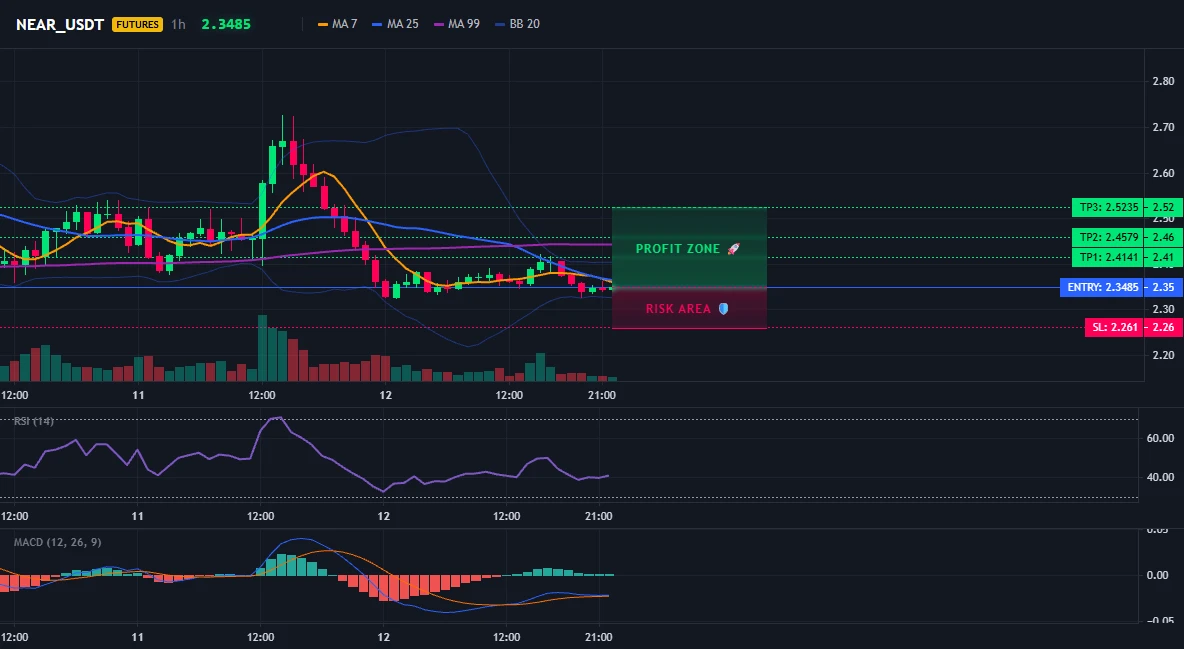Select the 1h timeframe label
1184x649 pixels.
pyautogui.click(x=178, y=24)
